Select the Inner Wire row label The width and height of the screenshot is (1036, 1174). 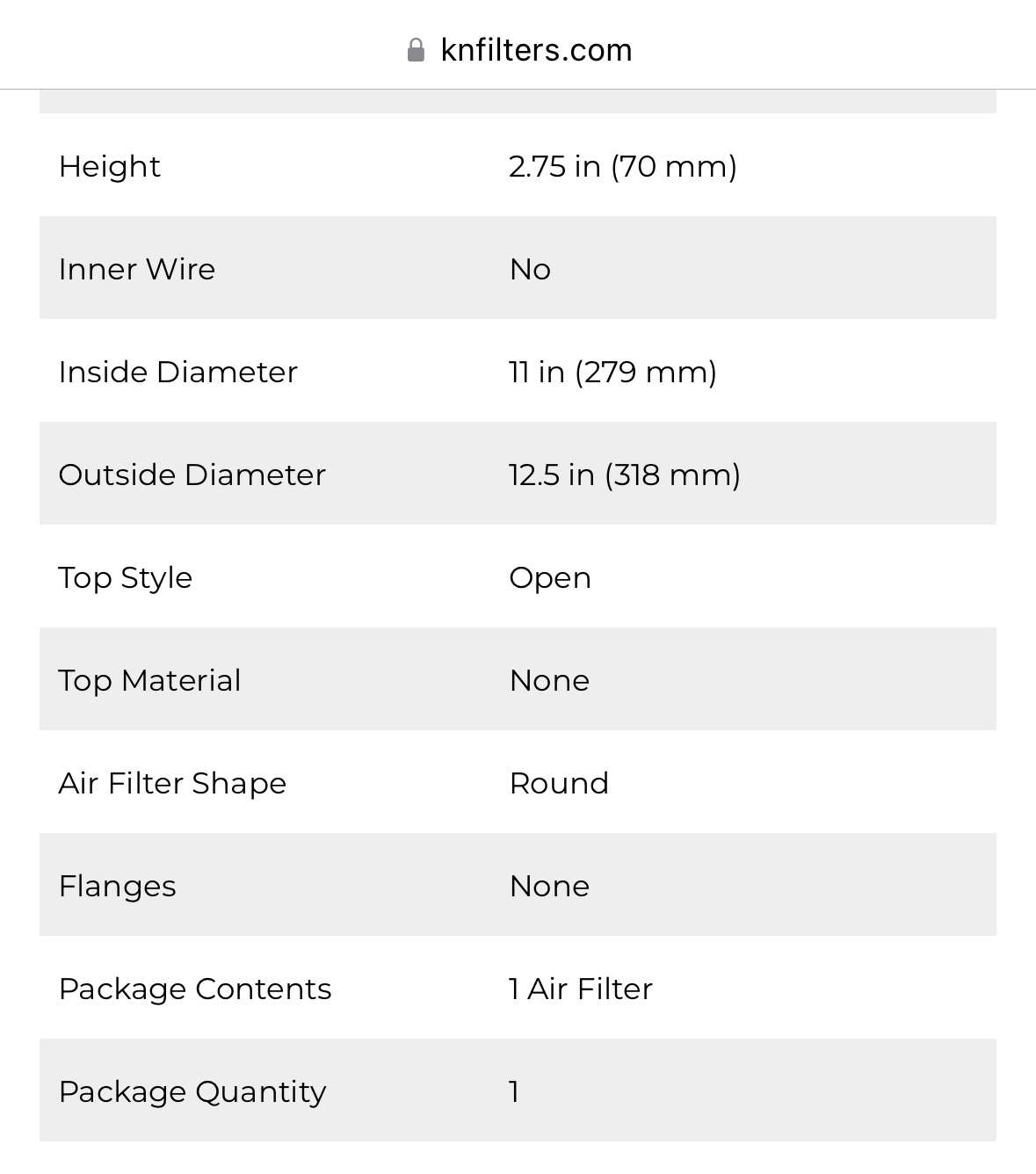click(x=137, y=269)
